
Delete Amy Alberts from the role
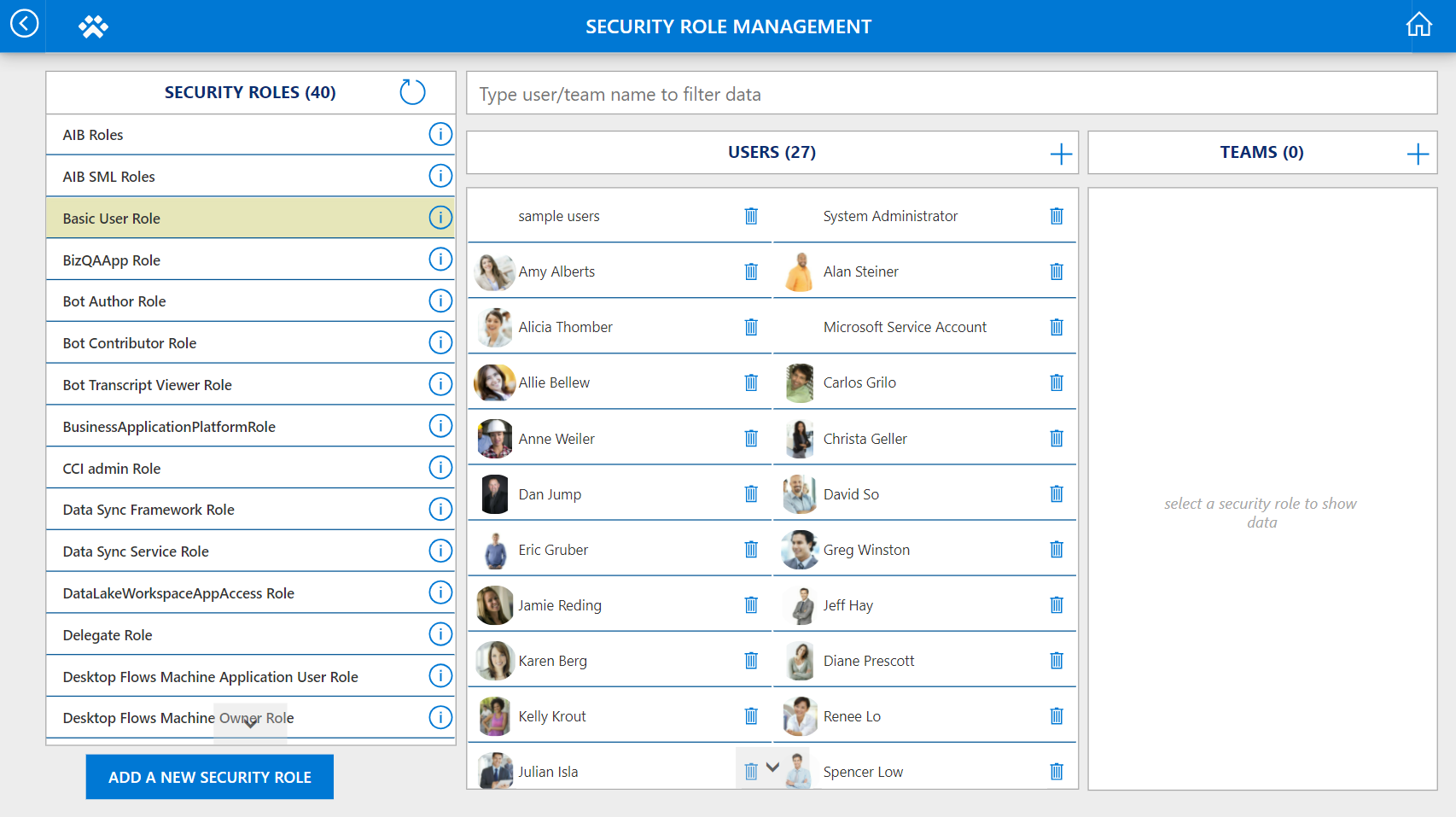point(751,271)
